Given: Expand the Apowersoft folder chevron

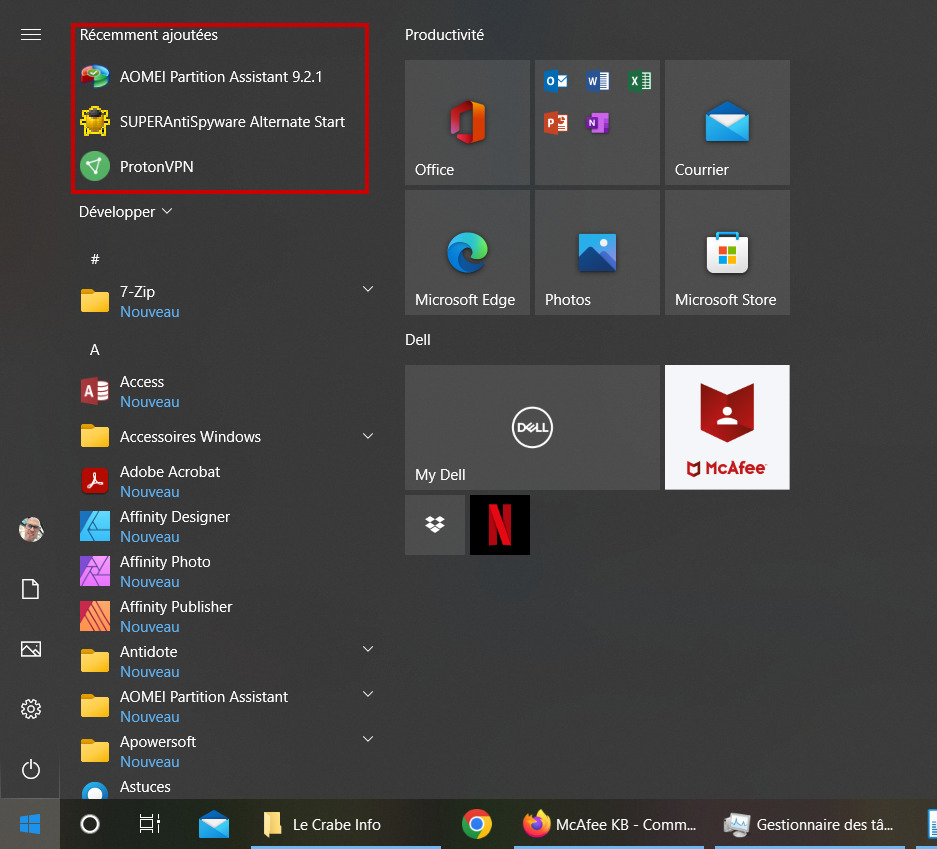Looking at the screenshot, I should 368,739.
